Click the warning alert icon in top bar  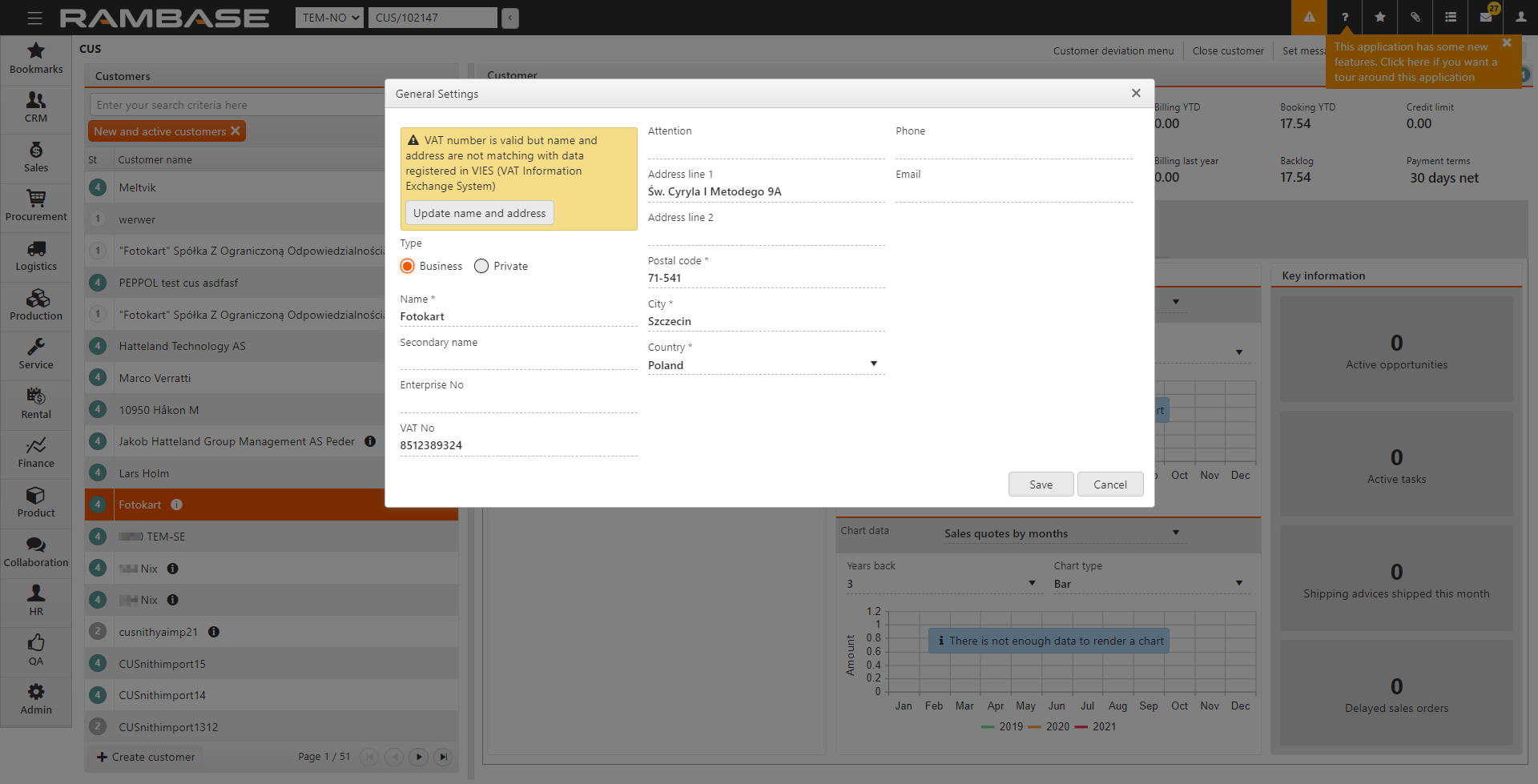[x=1309, y=17]
